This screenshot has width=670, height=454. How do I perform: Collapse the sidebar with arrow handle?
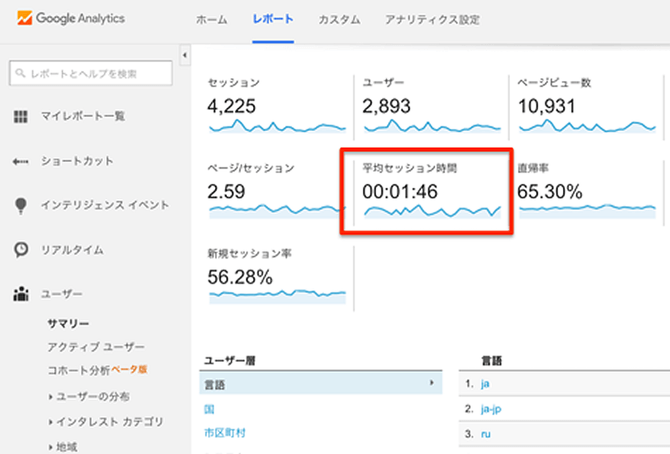185,53
